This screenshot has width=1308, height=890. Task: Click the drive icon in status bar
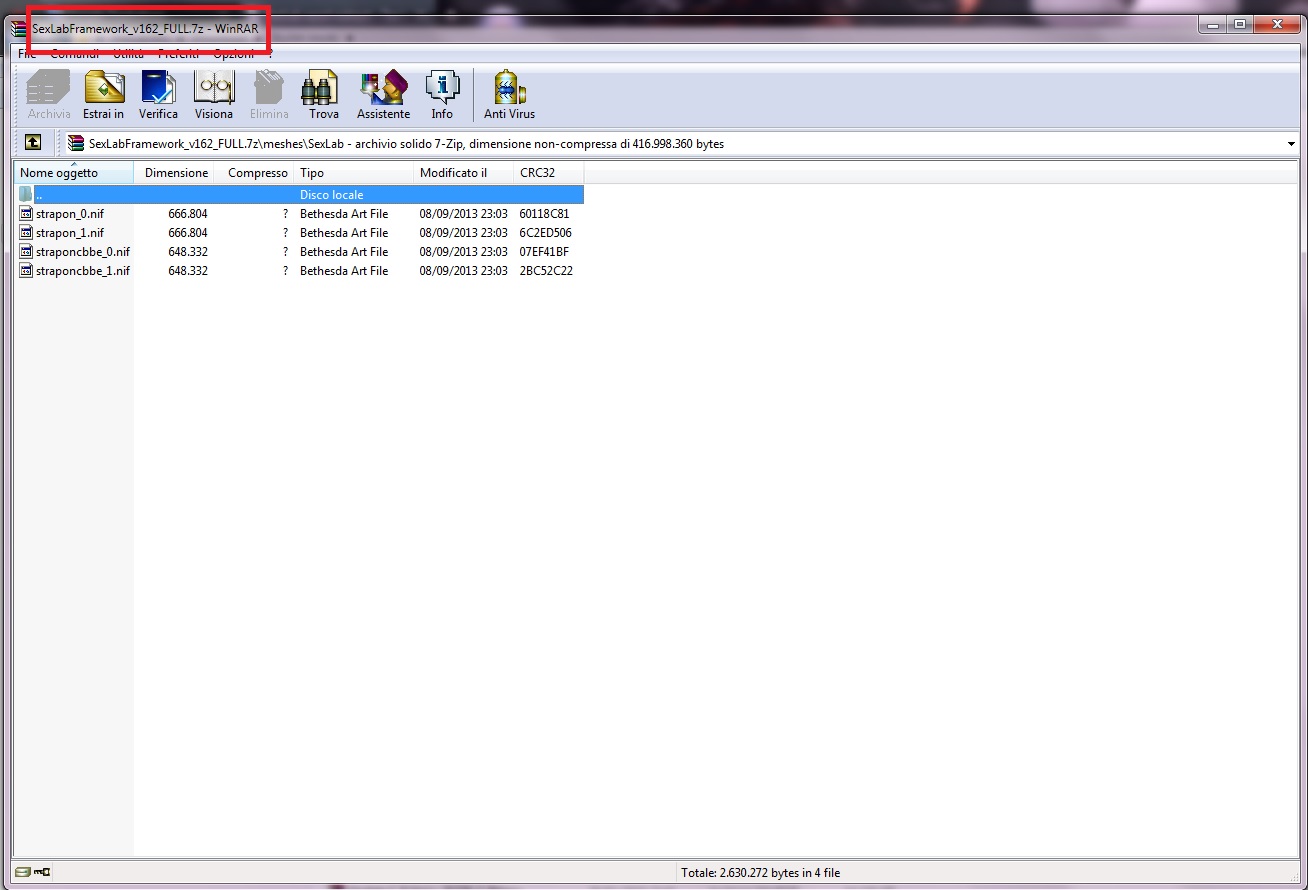[x=23, y=872]
